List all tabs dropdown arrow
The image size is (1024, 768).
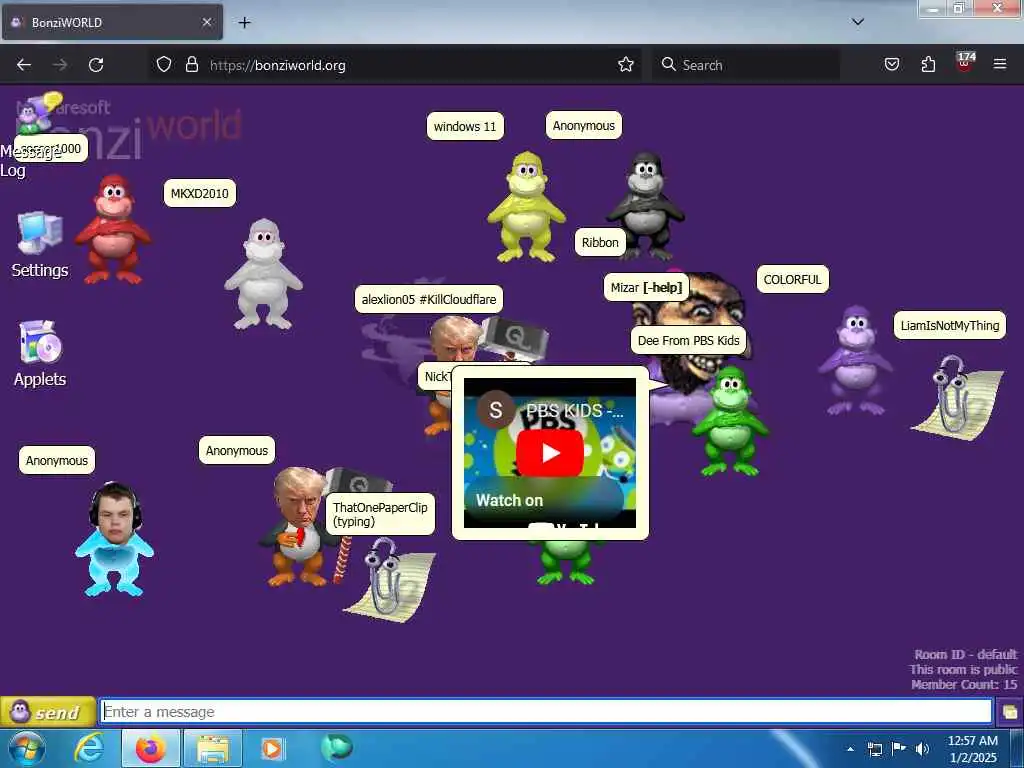tap(858, 22)
